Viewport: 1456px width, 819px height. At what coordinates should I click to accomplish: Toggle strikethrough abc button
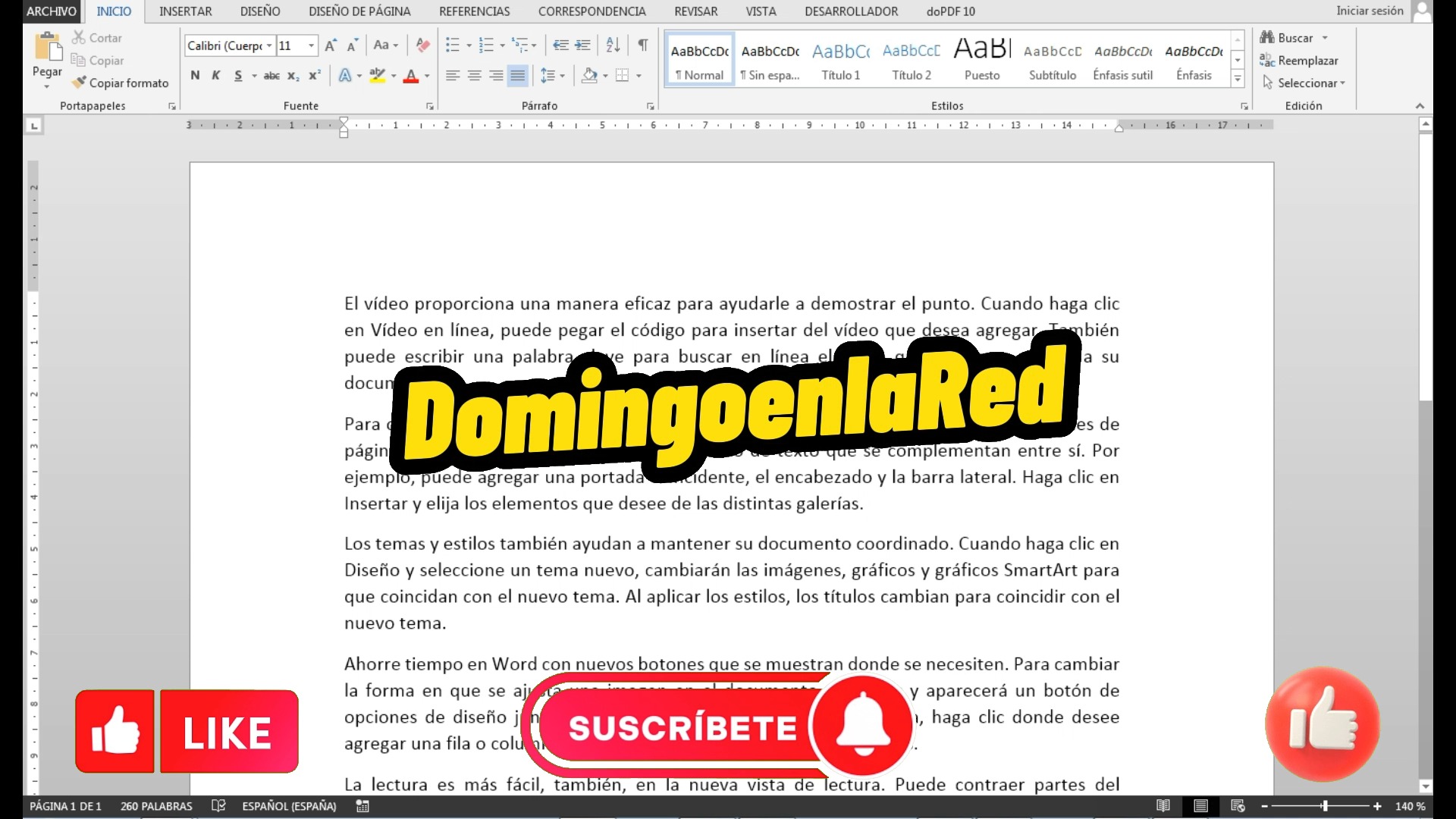[x=271, y=75]
